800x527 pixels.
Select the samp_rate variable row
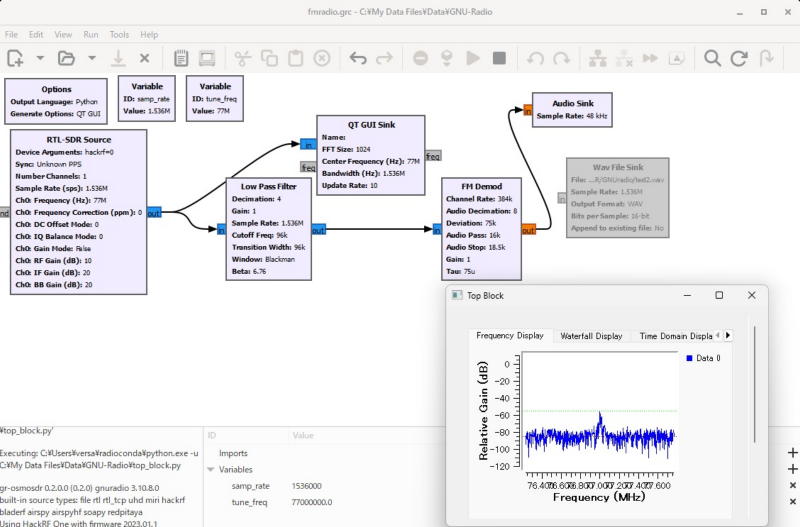(251, 486)
